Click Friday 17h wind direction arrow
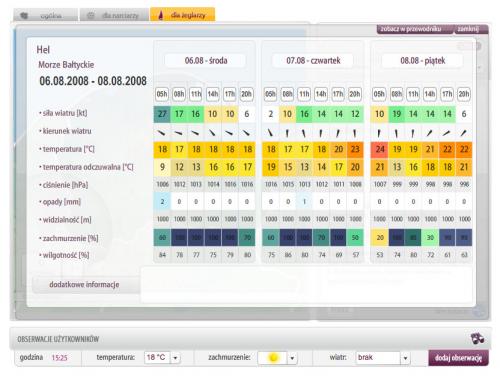500x376 pixels. (x=447, y=133)
